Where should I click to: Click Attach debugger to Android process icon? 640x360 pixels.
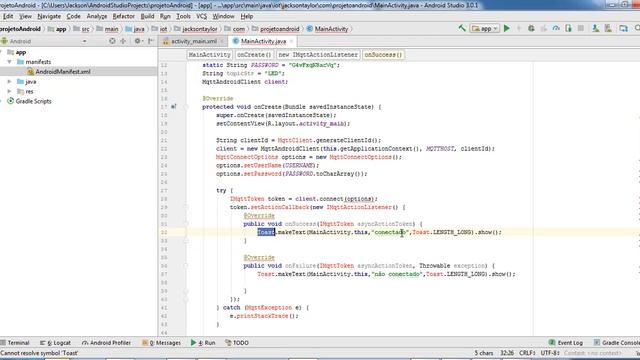(x=569, y=28)
